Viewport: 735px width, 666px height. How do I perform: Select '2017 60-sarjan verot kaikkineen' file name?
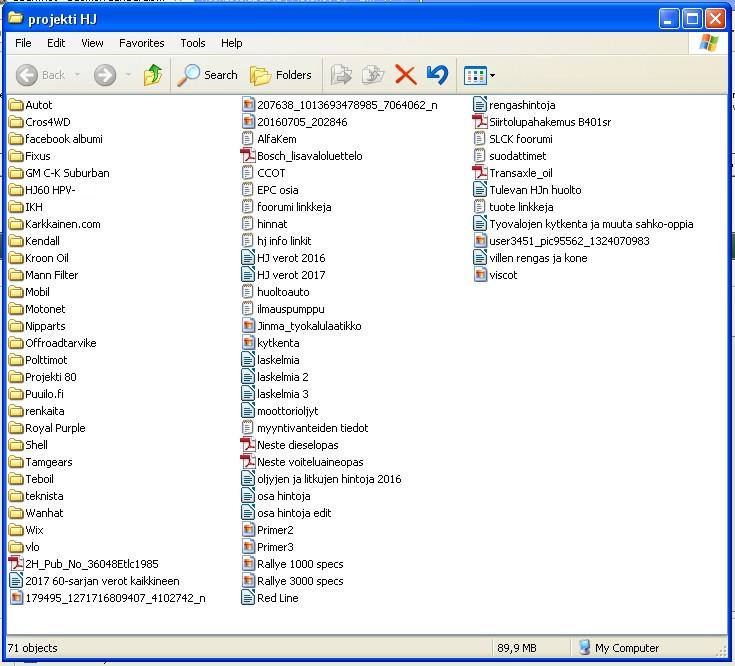click(102, 581)
